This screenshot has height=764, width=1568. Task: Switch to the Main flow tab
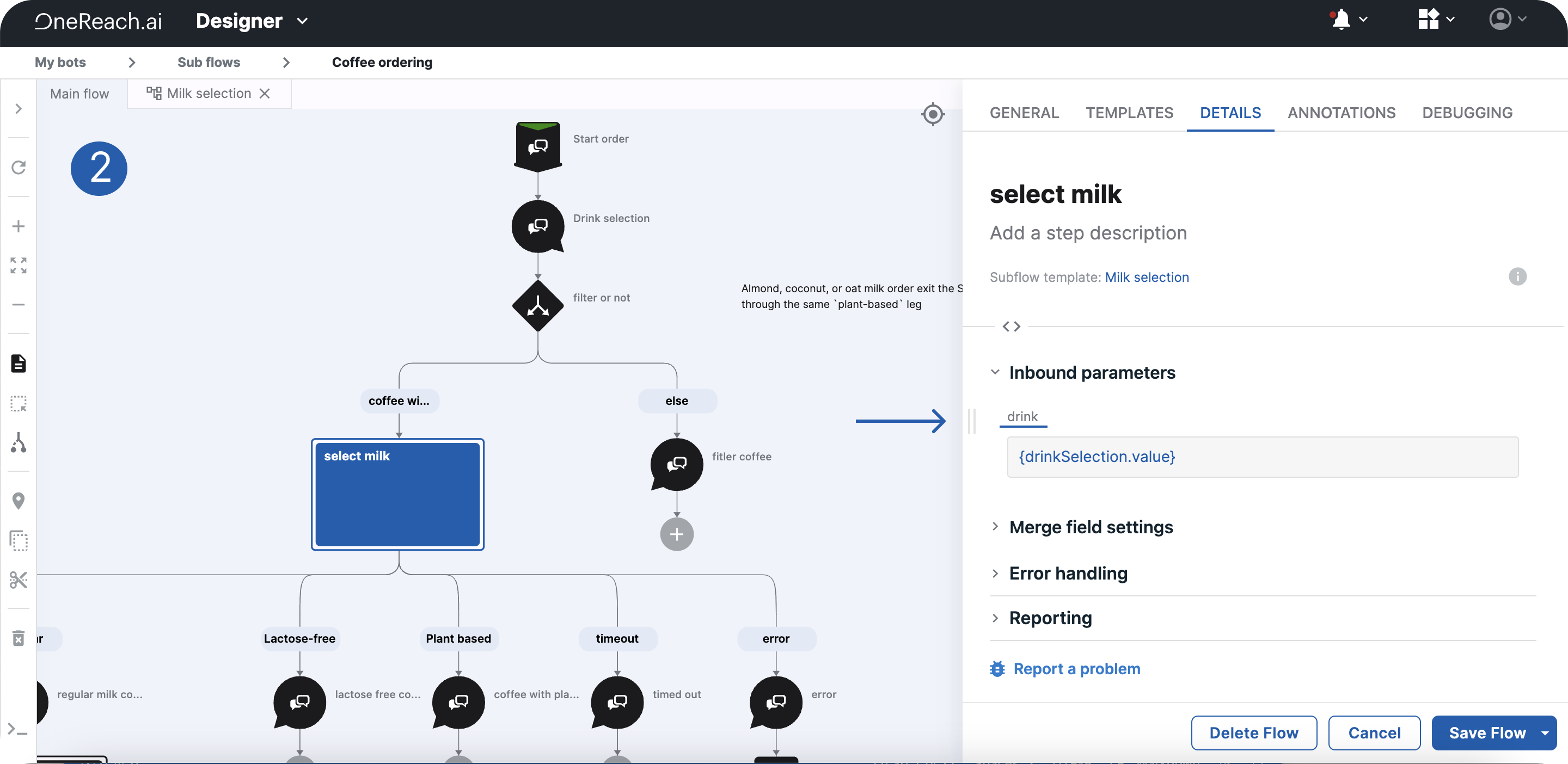pyautogui.click(x=79, y=94)
